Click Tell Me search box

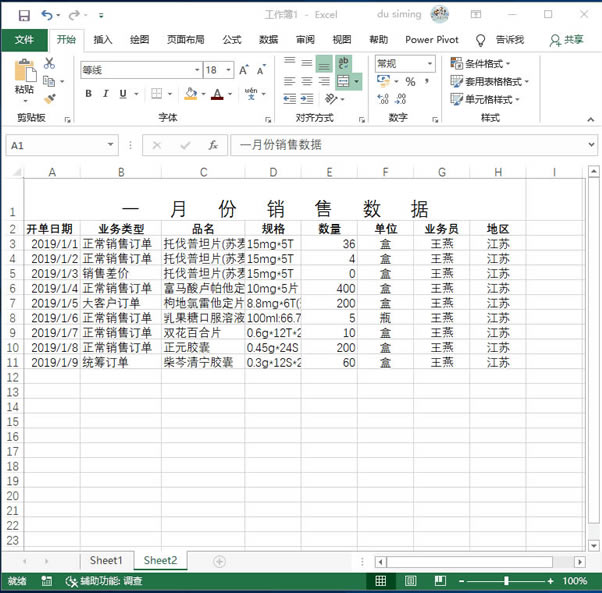pyautogui.click(x=501, y=40)
